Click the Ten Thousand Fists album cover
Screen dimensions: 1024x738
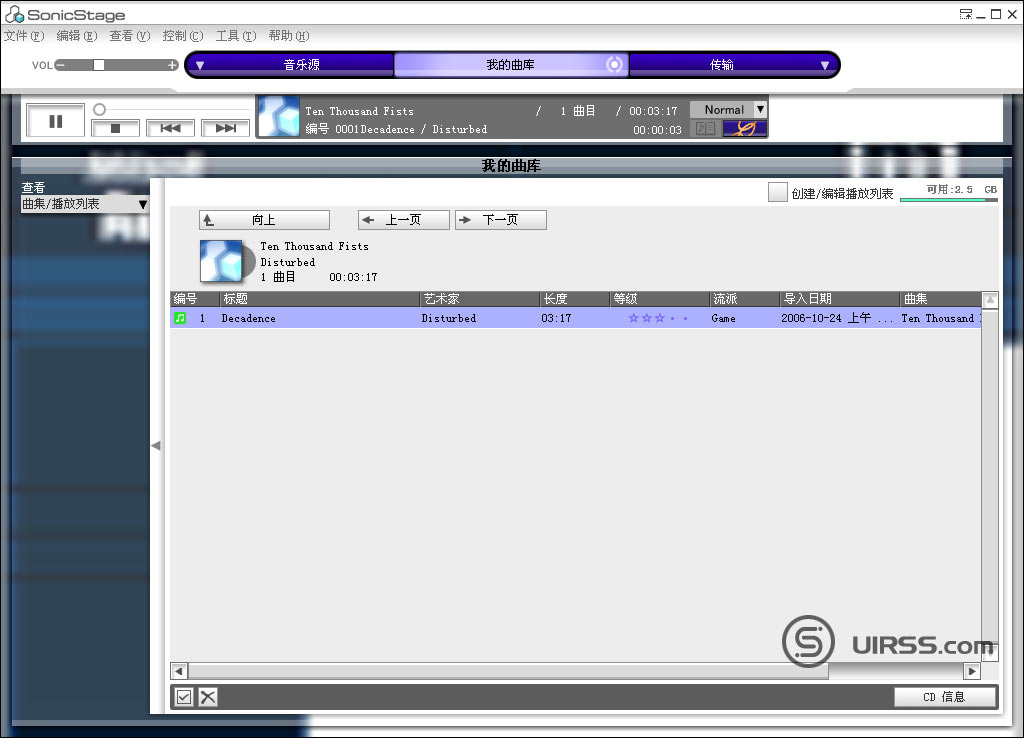[222, 261]
